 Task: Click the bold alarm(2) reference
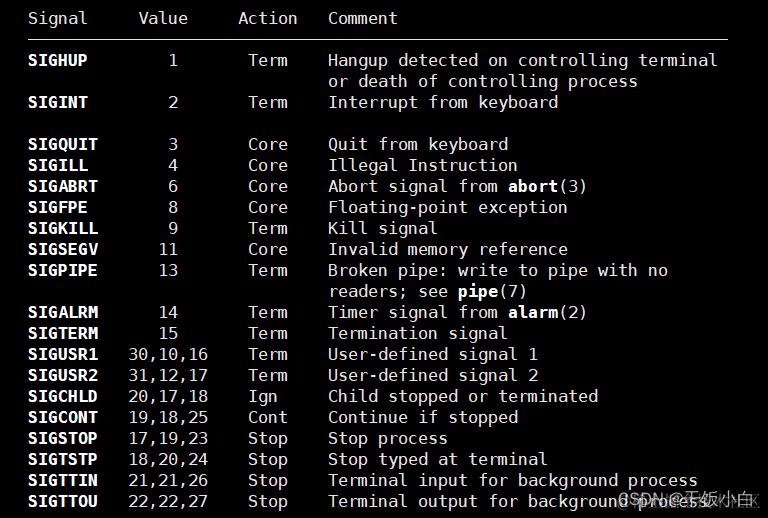click(x=547, y=312)
